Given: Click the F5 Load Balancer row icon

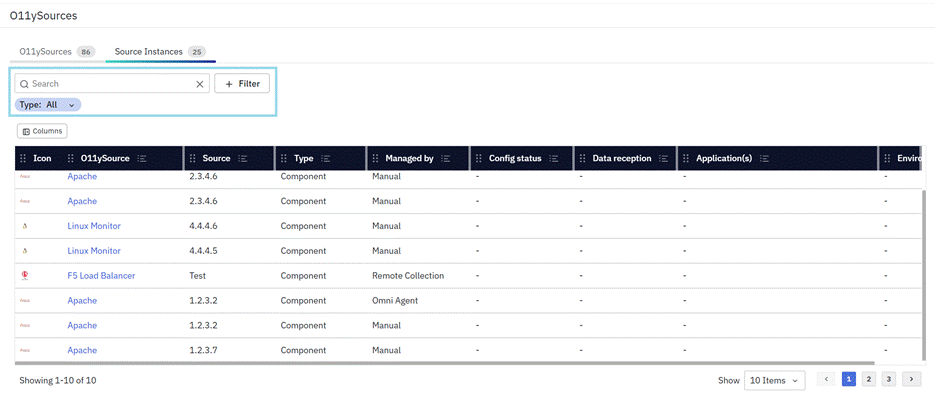Looking at the screenshot, I should coord(24,276).
